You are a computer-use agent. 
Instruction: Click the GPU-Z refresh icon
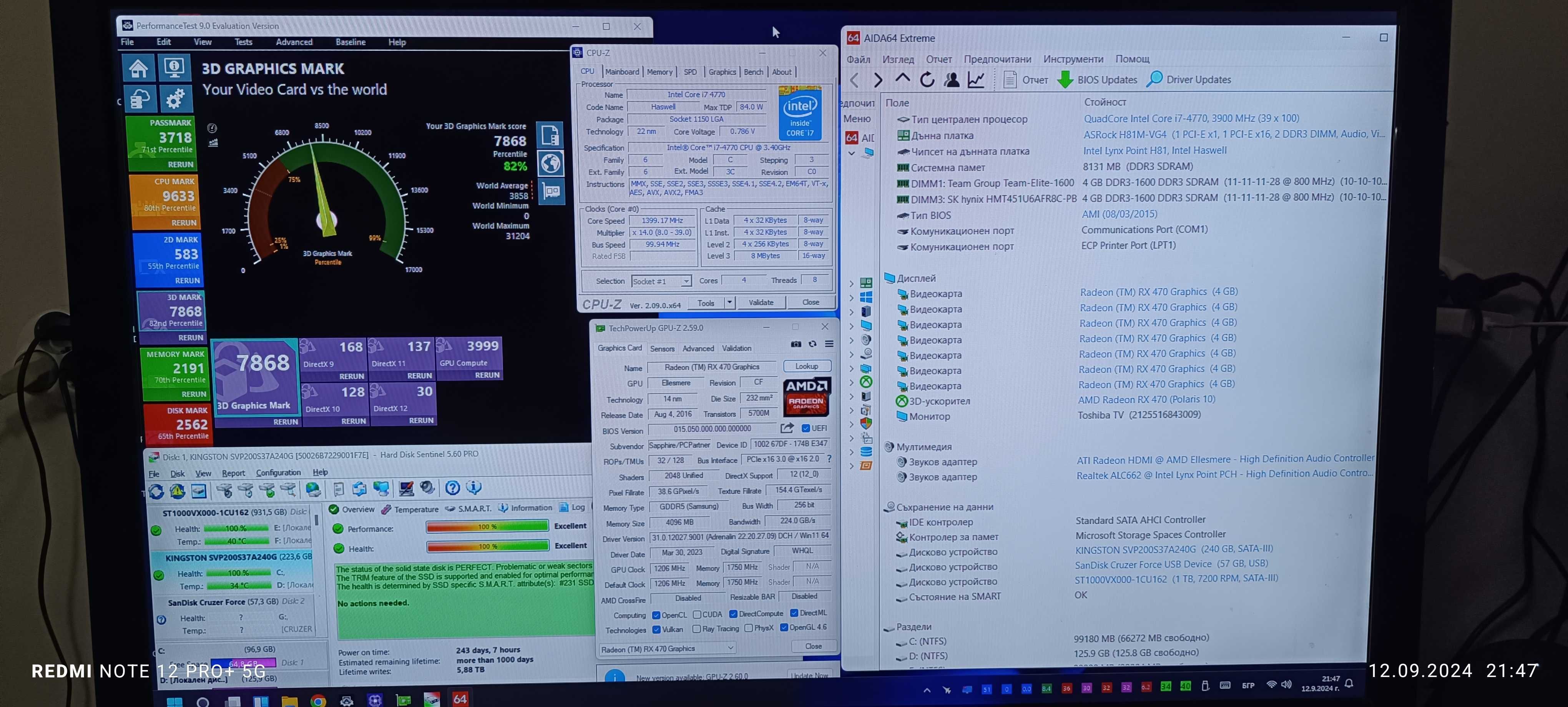point(812,344)
